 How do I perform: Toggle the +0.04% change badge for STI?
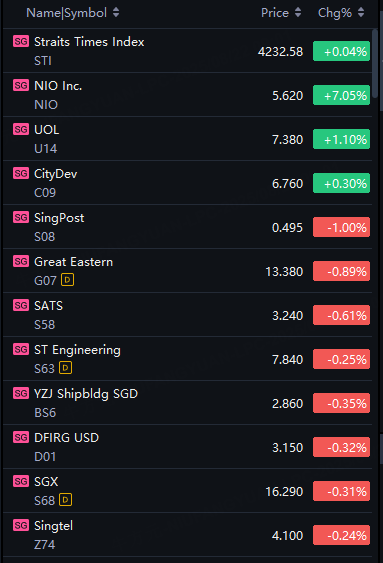341,51
